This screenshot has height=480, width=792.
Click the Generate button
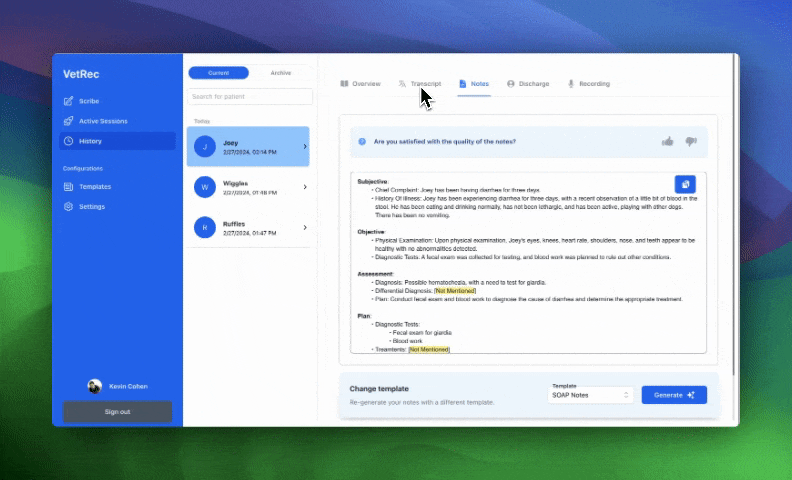pos(674,395)
